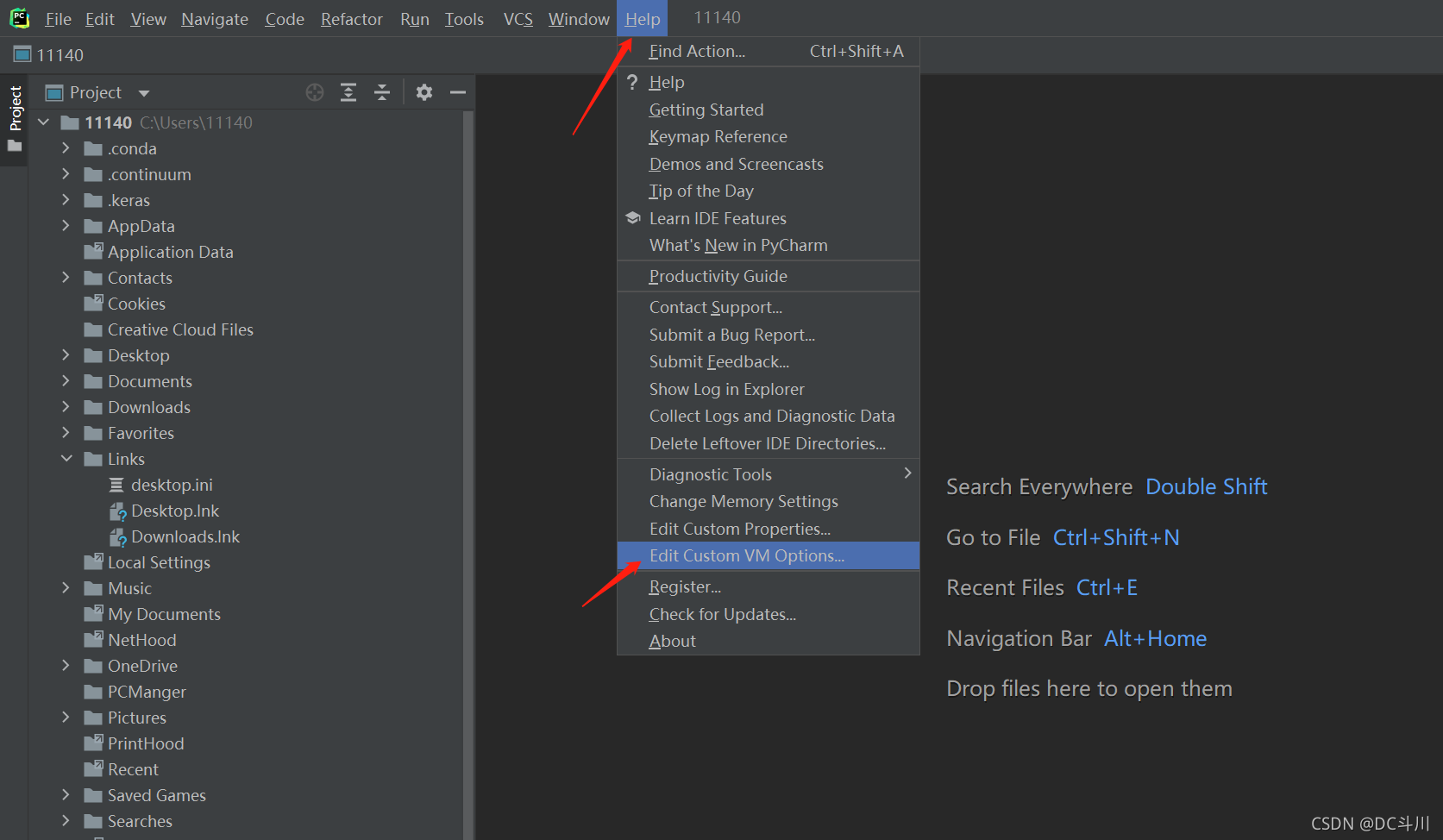Expand the Saved Games folder
The image size is (1443, 840).
(x=66, y=795)
